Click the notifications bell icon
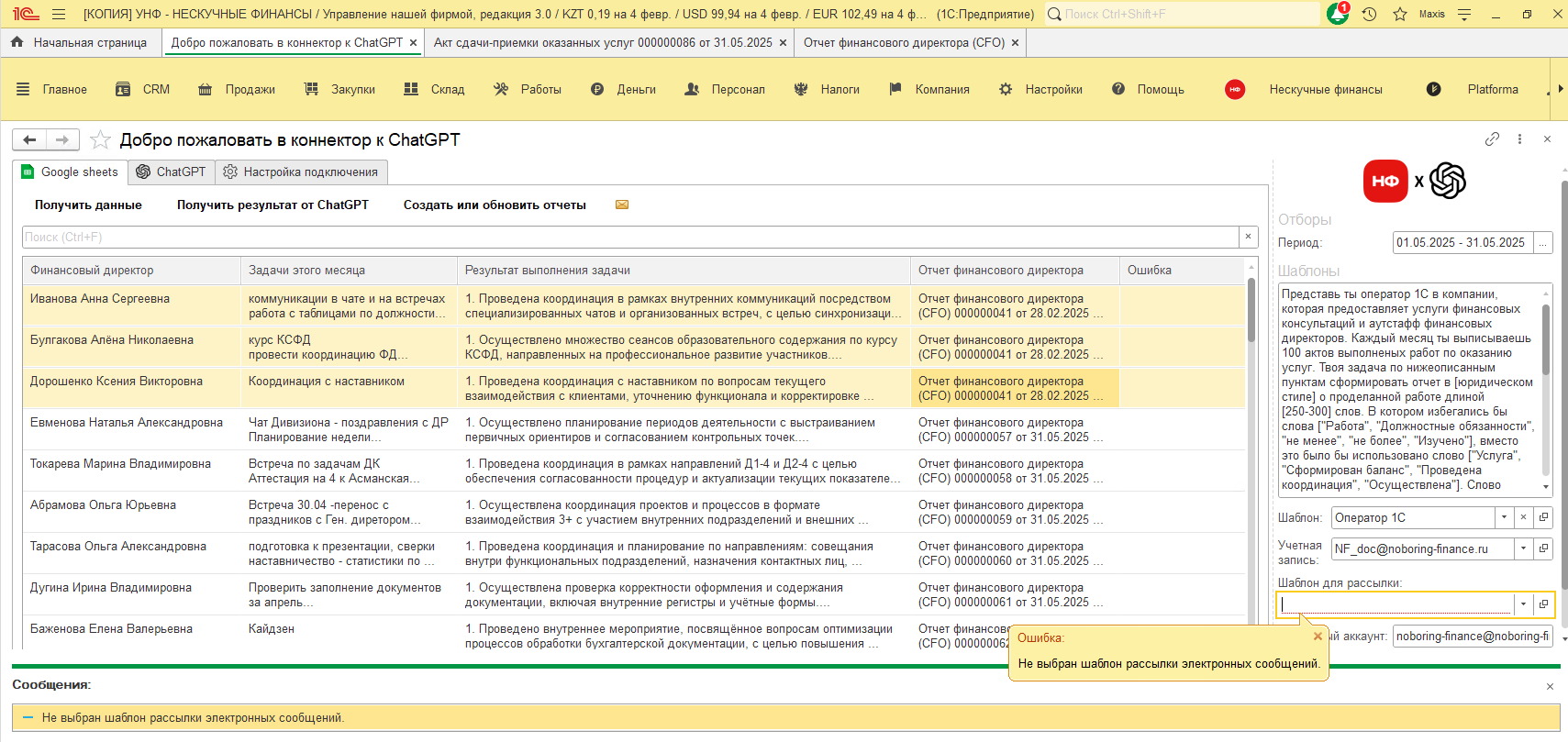Viewport: 1568px width, 742px height. [1338, 14]
